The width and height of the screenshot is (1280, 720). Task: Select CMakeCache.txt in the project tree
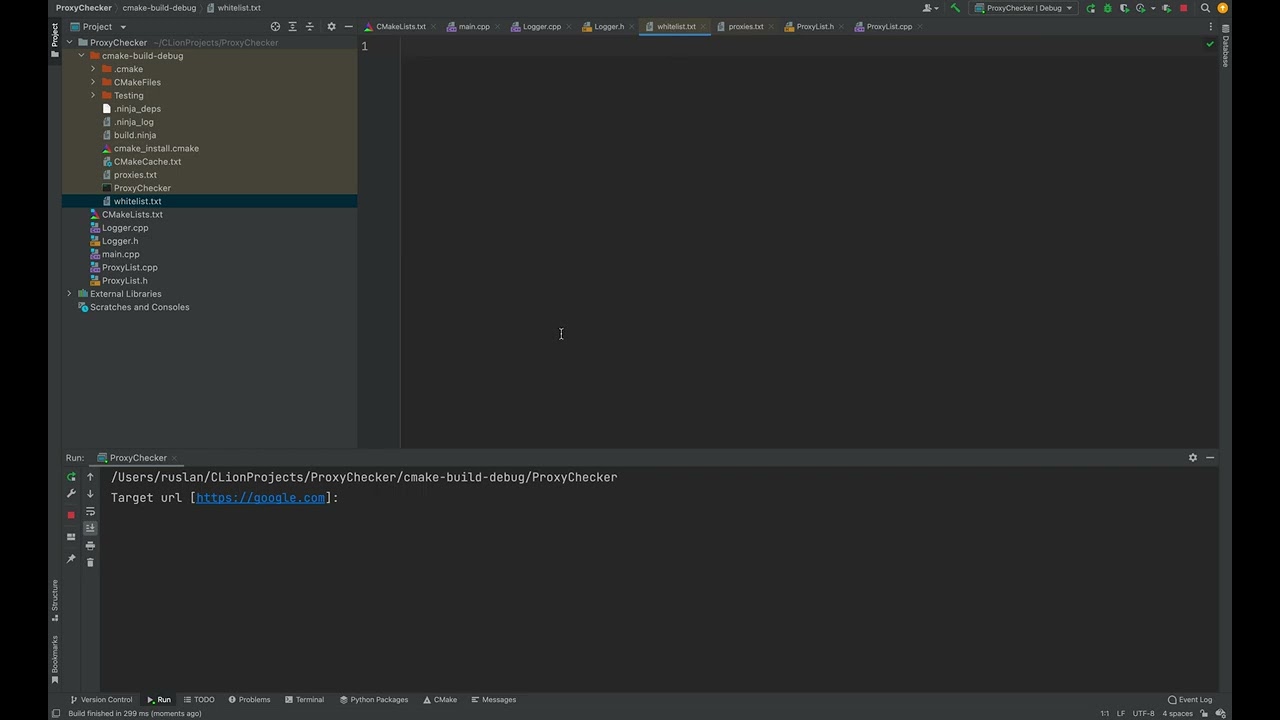pyautogui.click(x=147, y=162)
